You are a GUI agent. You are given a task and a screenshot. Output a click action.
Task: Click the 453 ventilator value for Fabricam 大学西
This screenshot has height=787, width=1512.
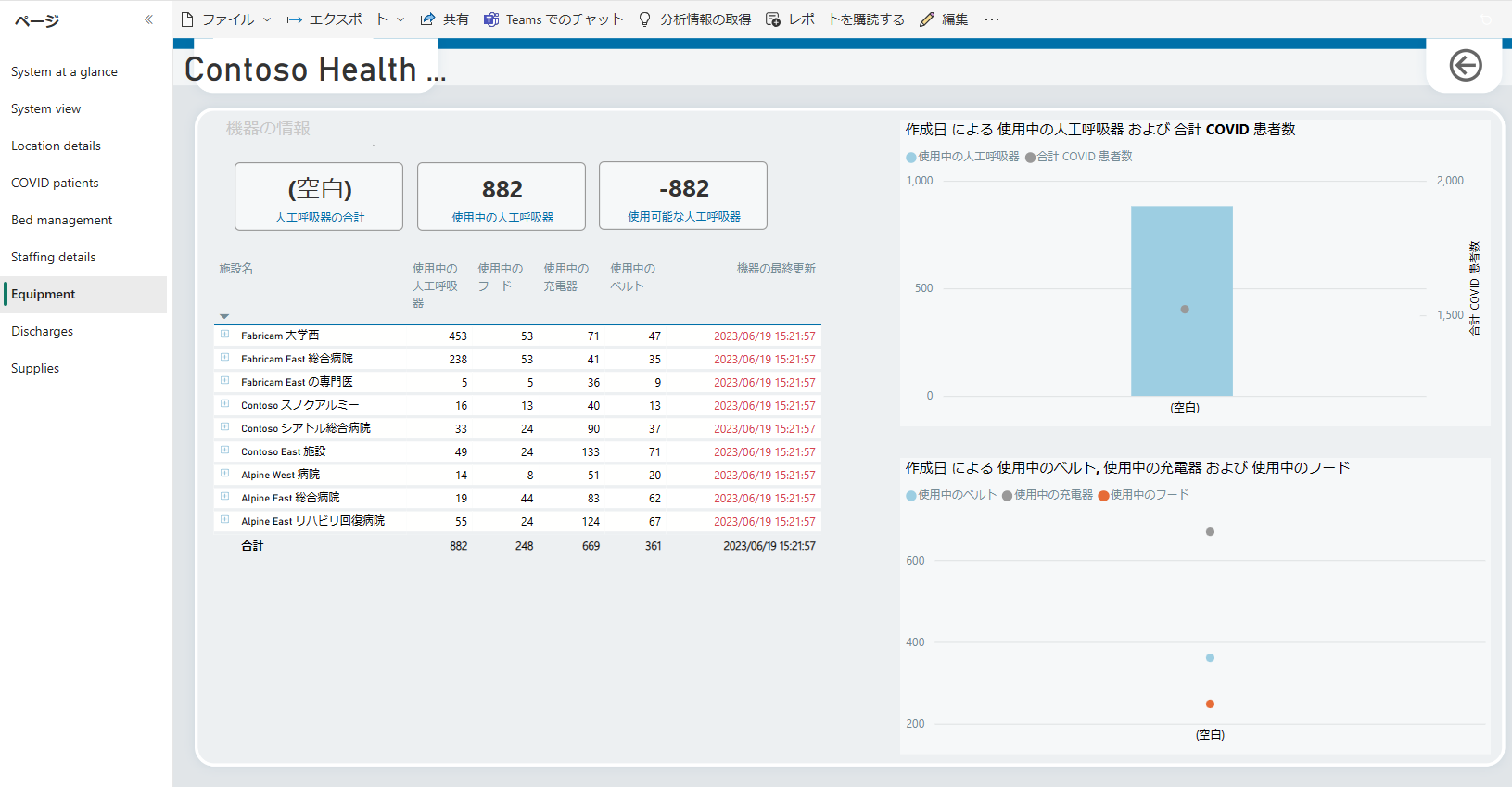[458, 336]
